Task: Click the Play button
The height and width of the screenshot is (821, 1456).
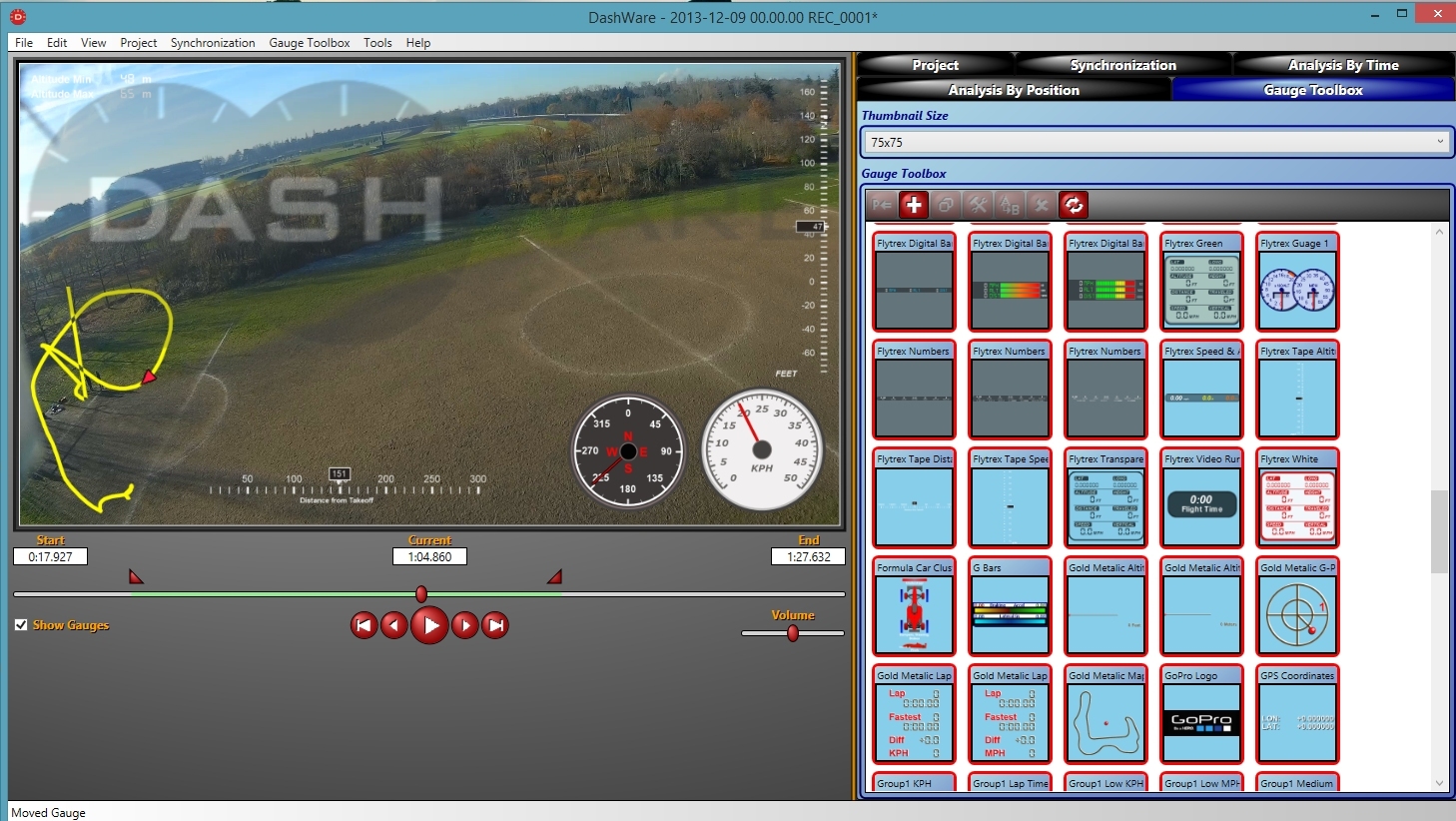Action: pos(429,625)
